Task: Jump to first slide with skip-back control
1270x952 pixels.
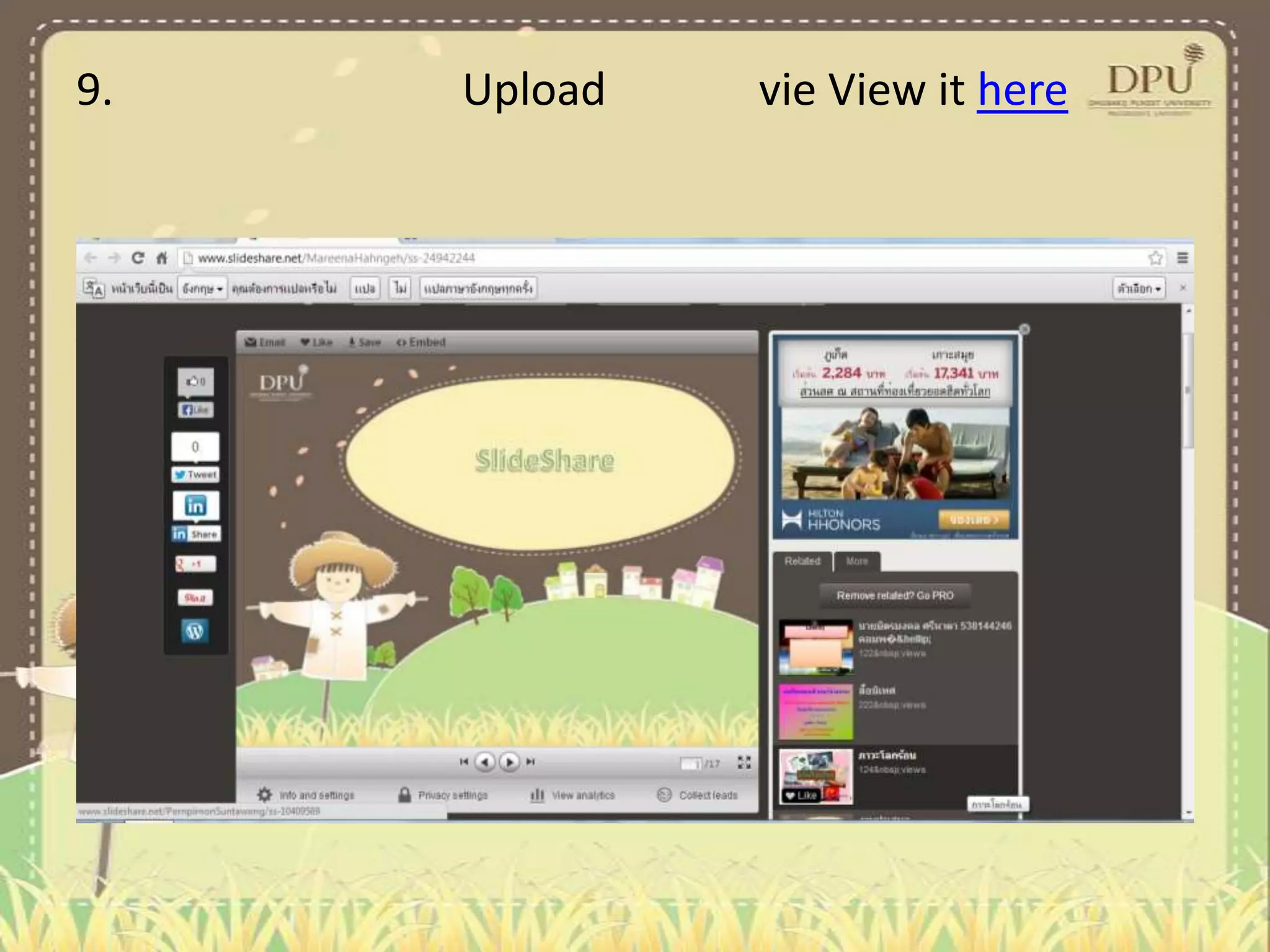Action: (464, 762)
